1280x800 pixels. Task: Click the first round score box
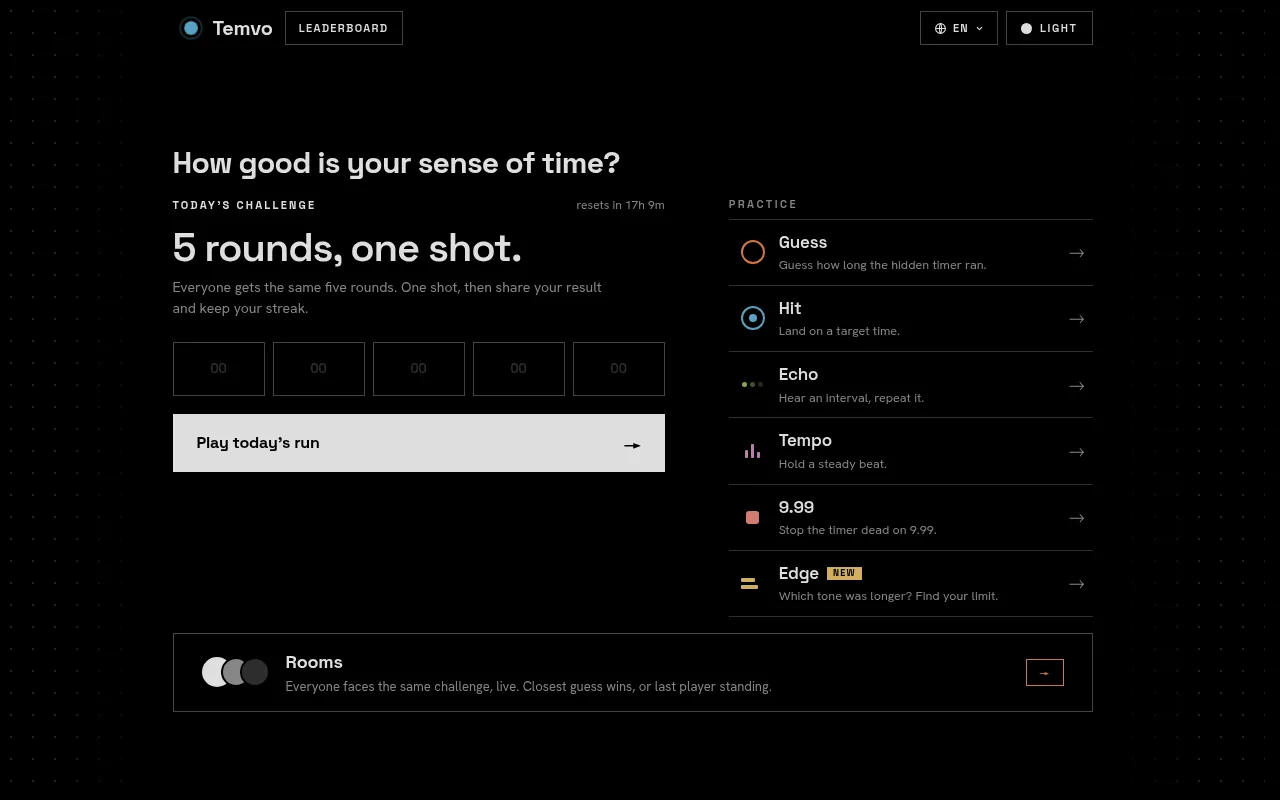coord(219,369)
